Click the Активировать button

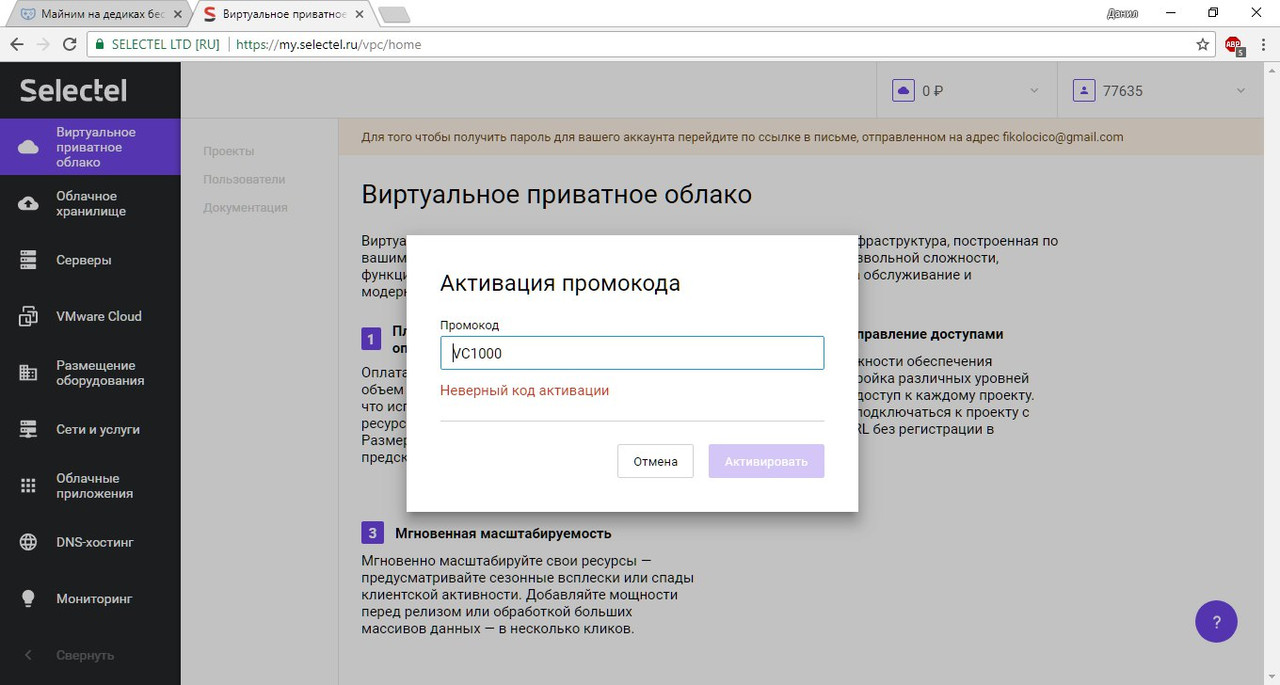[766, 461]
